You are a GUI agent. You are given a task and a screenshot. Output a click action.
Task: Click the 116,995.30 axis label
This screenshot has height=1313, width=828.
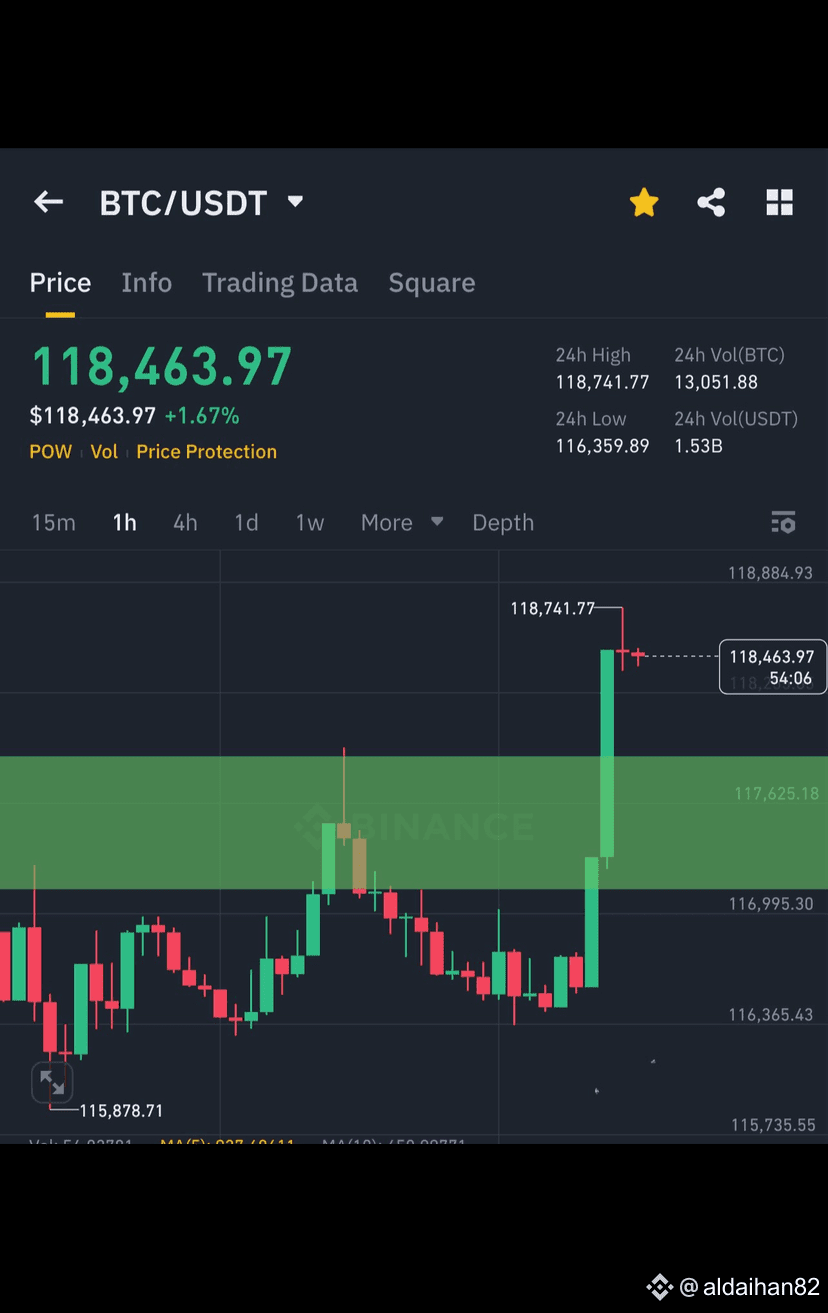[771, 904]
